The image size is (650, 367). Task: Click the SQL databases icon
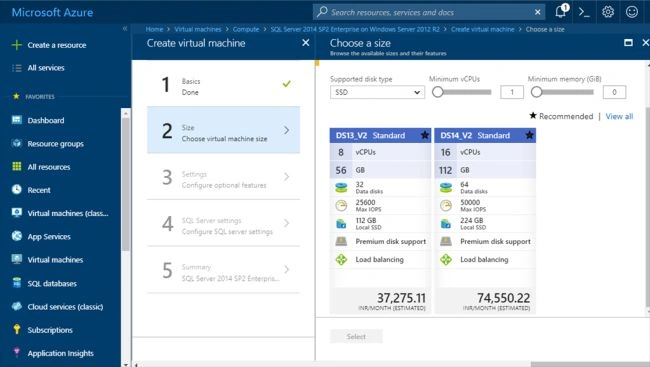click(x=17, y=283)
